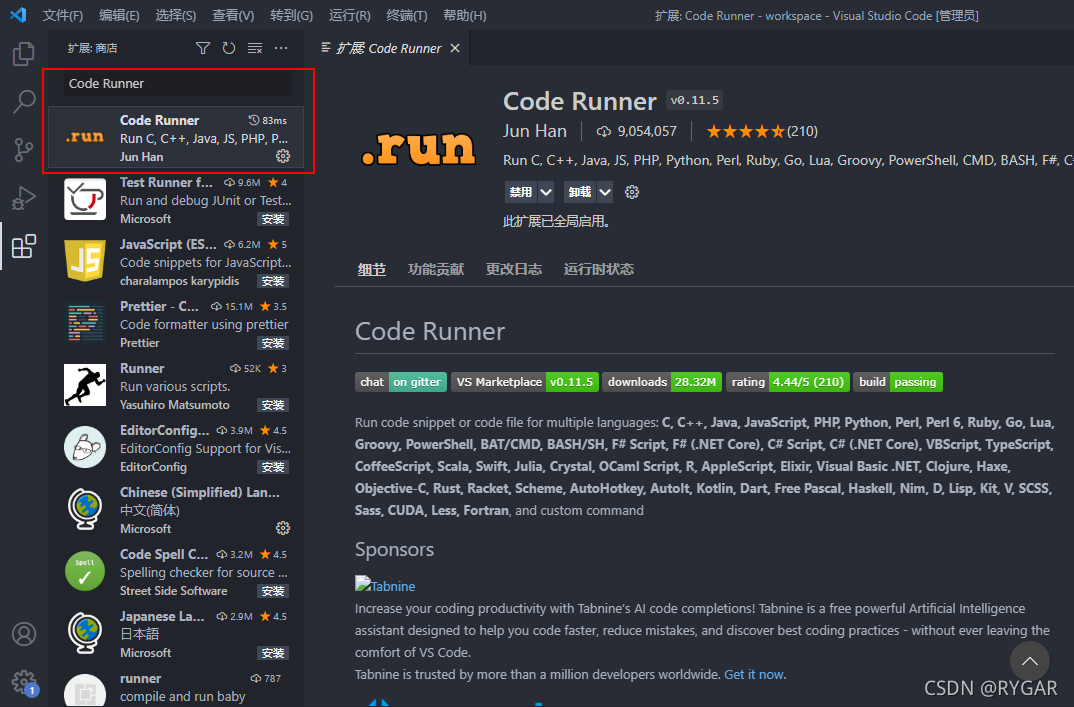
Task: Open gear settings for Code Runner list item
Action: (x=283, y=156)
